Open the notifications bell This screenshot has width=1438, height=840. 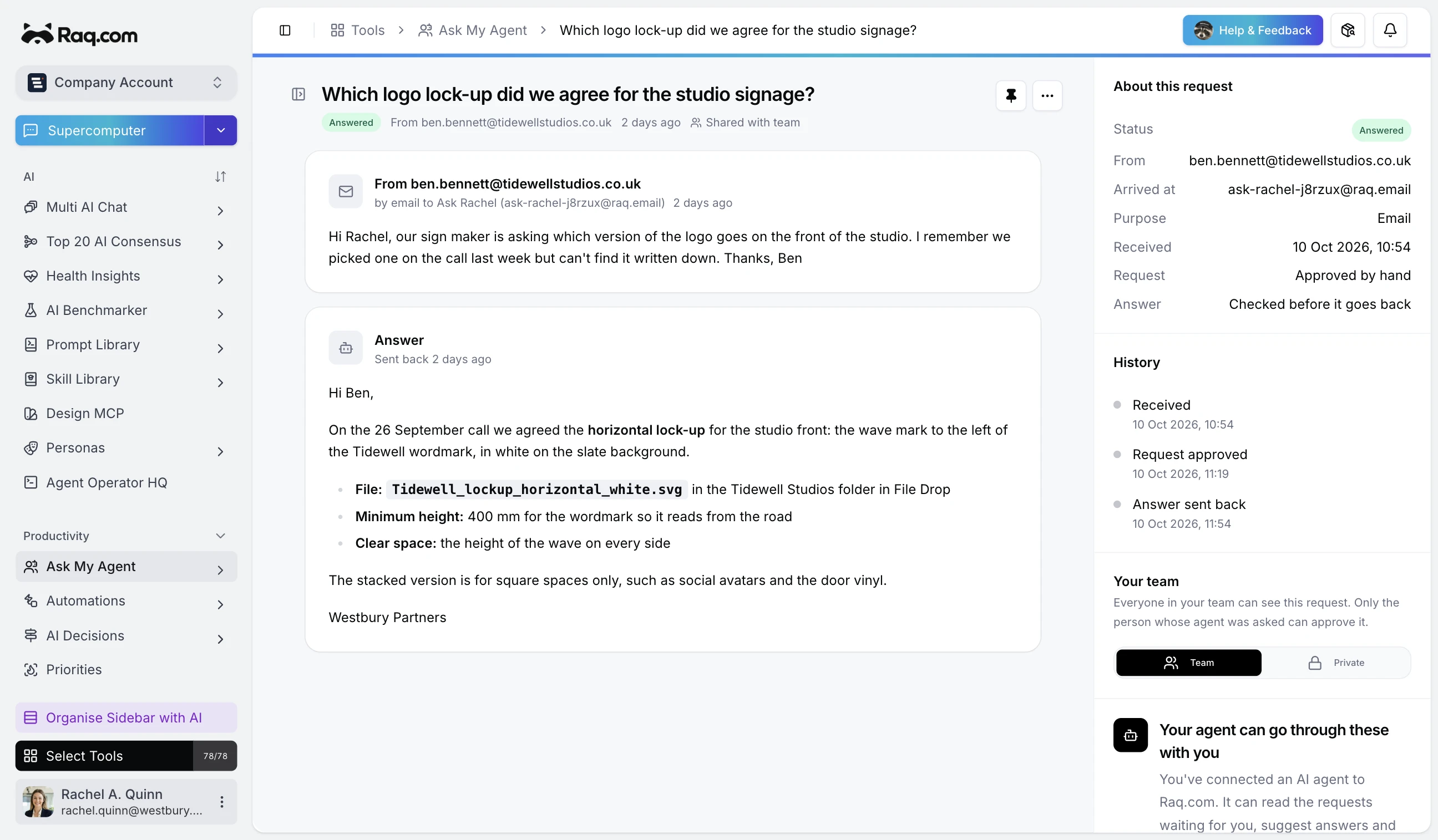coord(1390,30)
